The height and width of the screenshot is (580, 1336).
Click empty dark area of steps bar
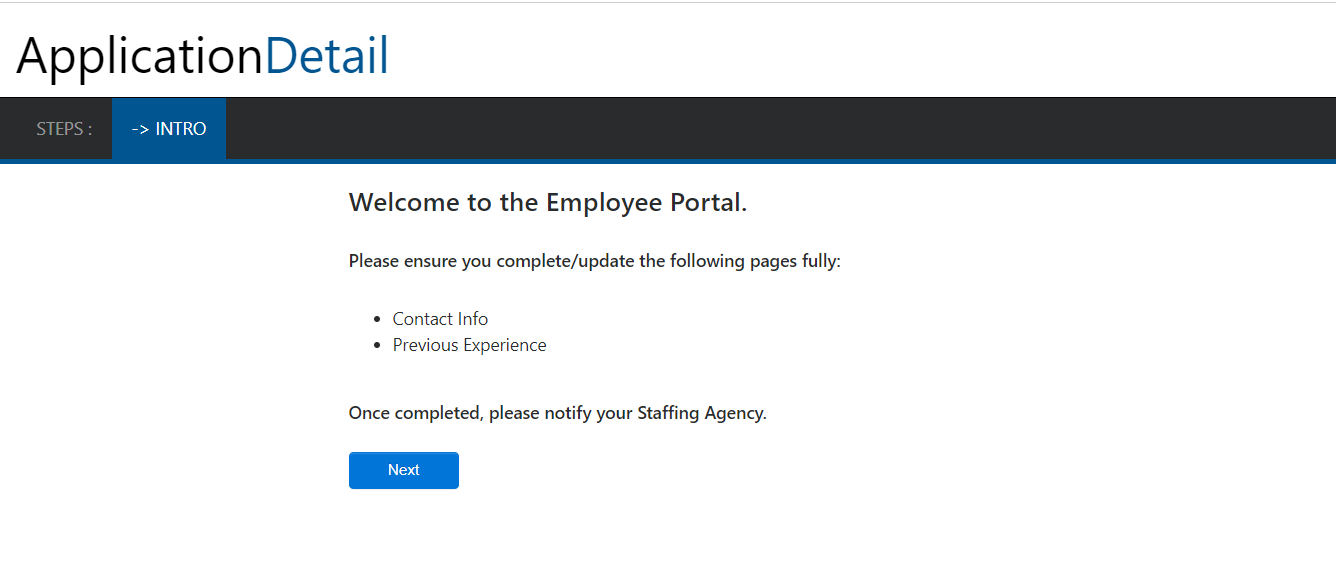point(780,129)
